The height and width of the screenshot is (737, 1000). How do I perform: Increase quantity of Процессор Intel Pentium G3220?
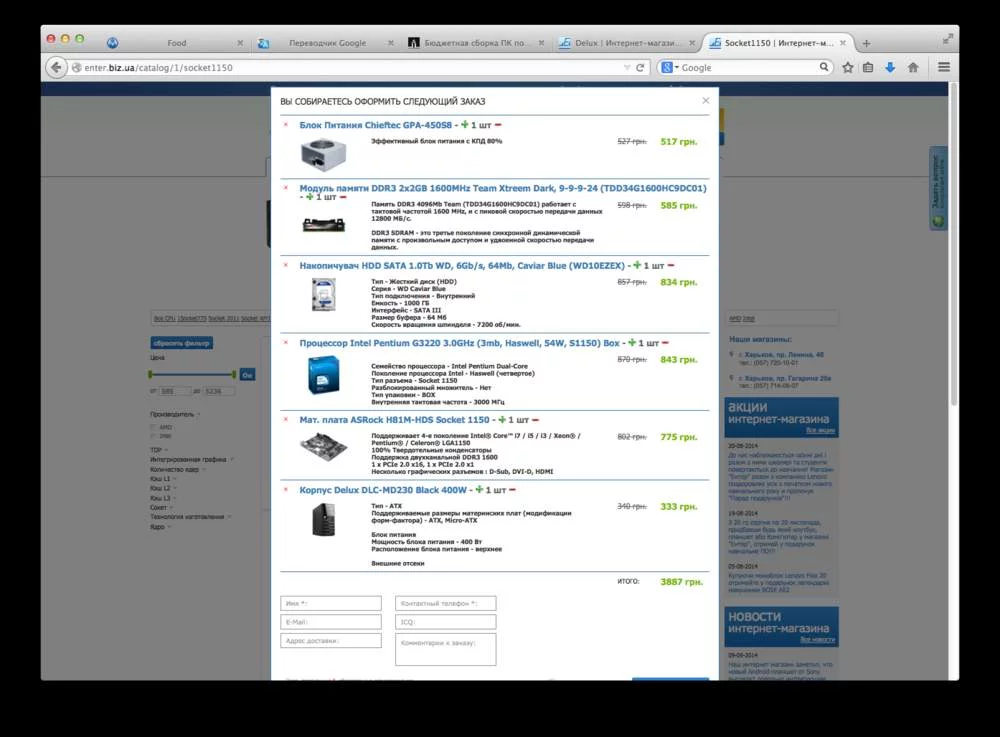[x=632, y=342]
